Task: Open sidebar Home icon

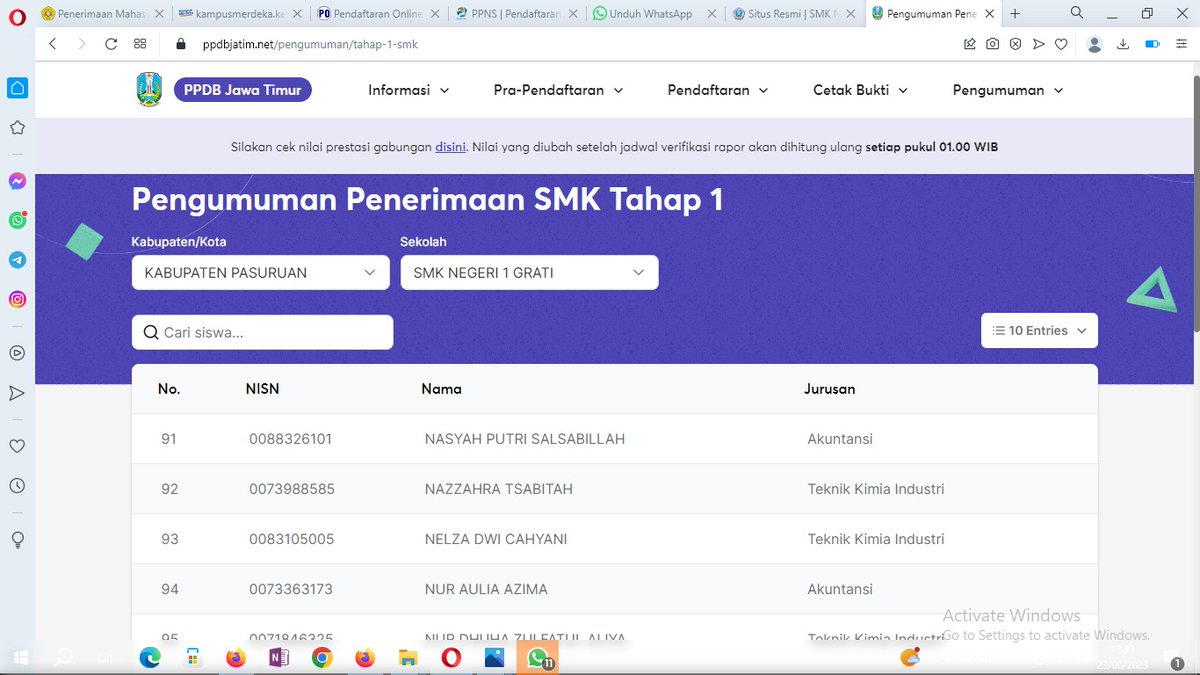Action: [17, 88]
